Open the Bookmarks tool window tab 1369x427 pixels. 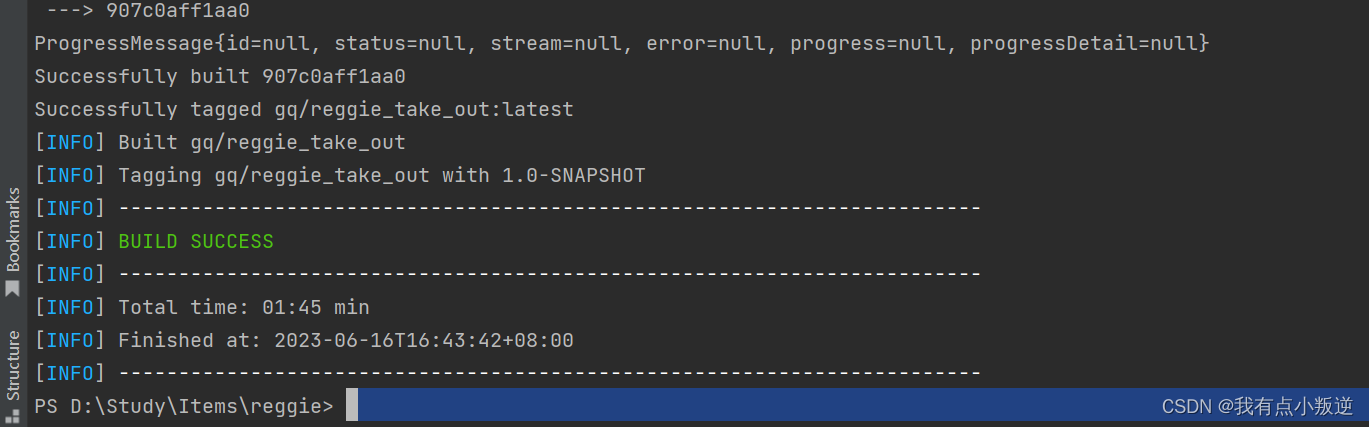pos(13,242)
